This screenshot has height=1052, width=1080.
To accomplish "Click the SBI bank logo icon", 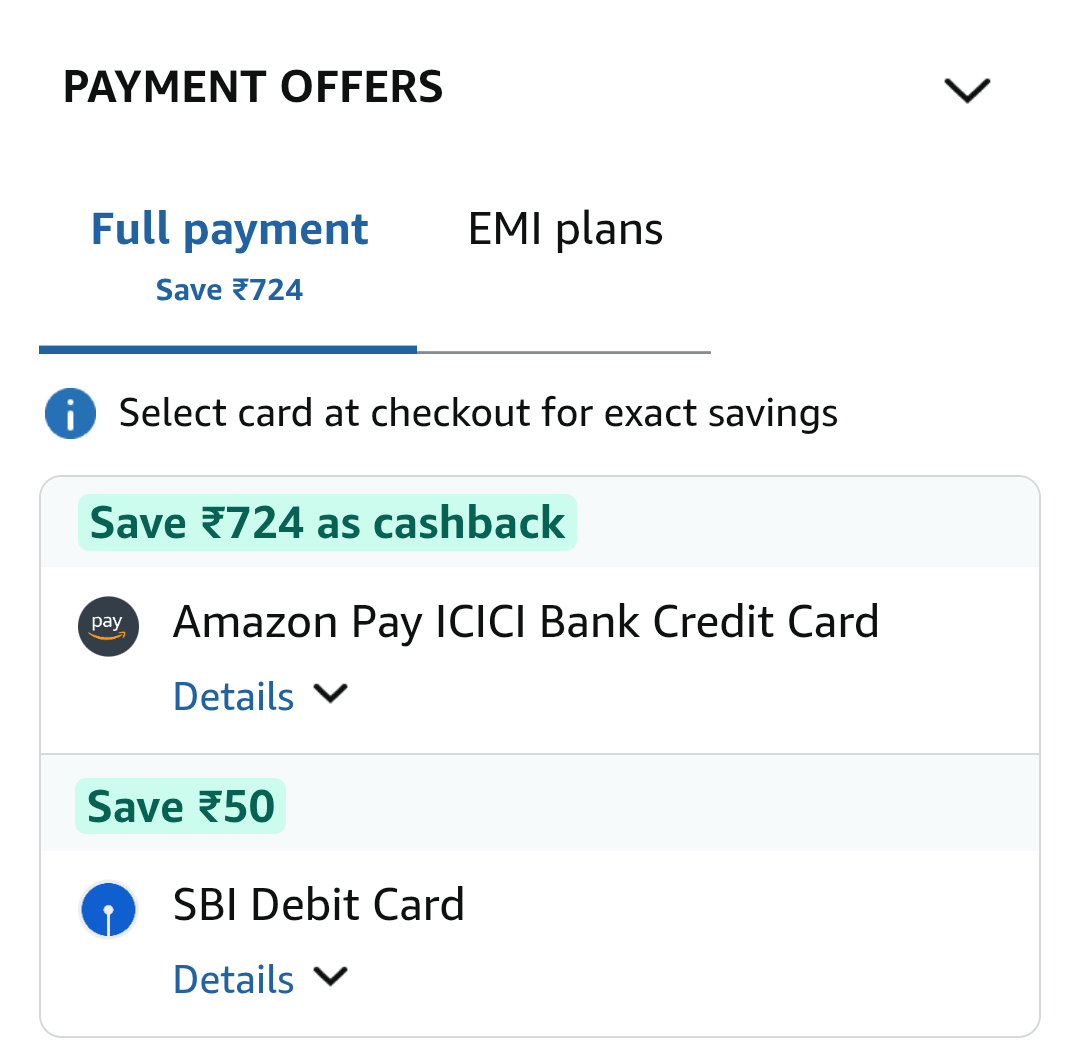I will [108, 909].
